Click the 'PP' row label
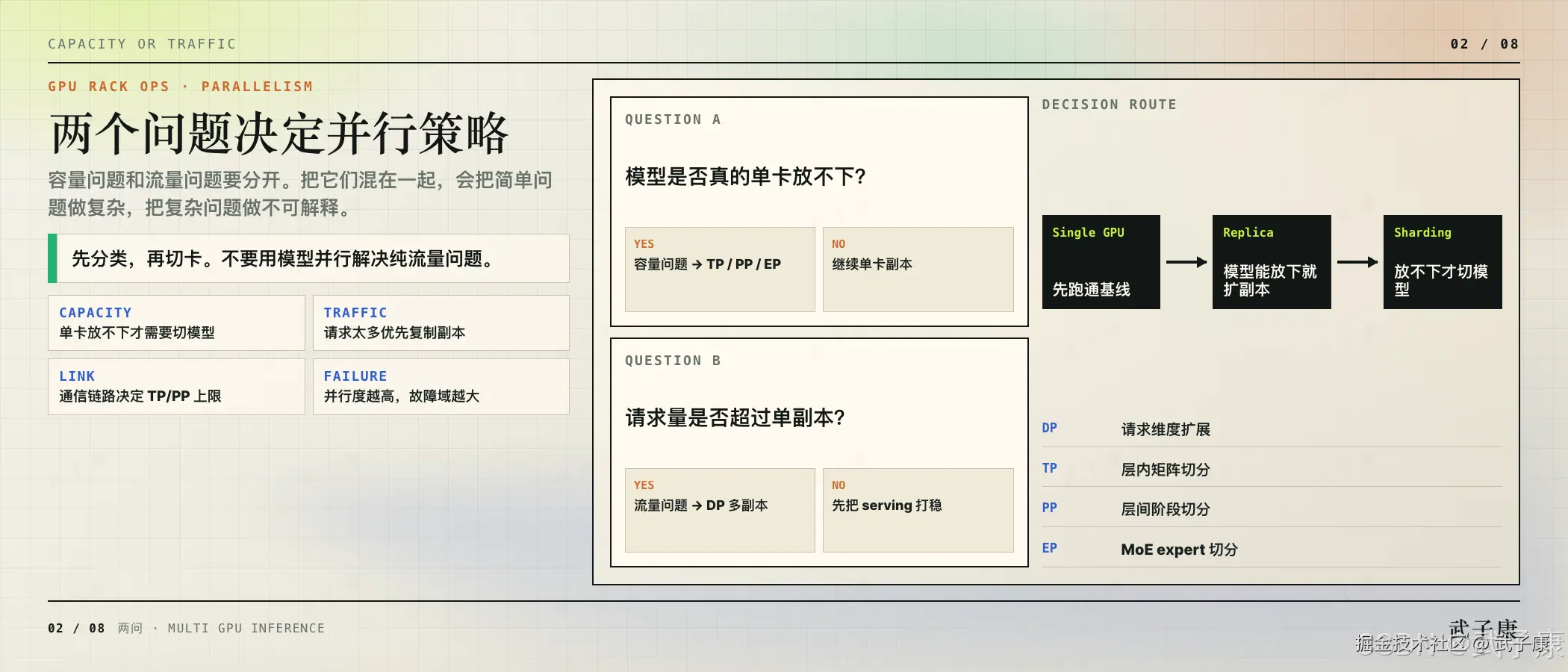This screenshot has height=672, width=1568. 1049,508
